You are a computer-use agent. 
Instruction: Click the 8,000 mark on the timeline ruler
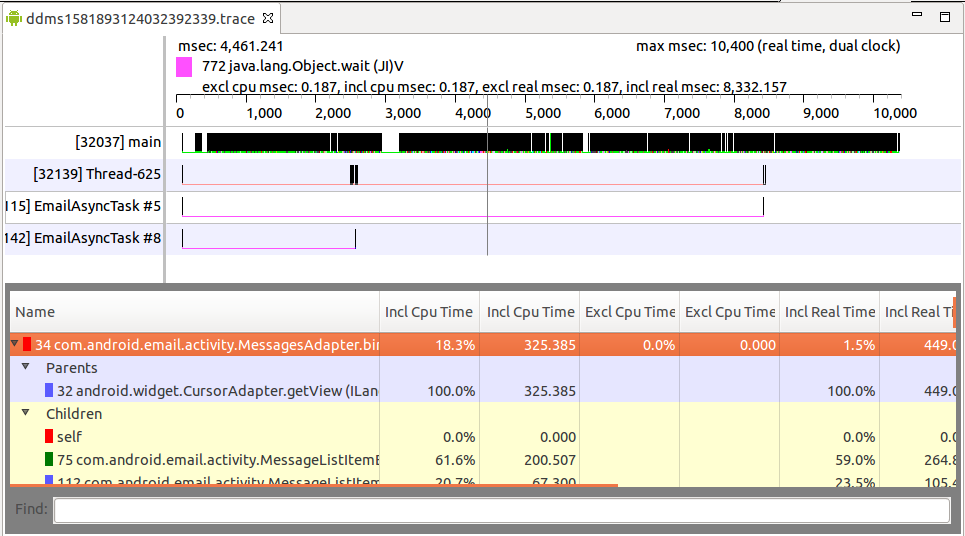point(751,113)
